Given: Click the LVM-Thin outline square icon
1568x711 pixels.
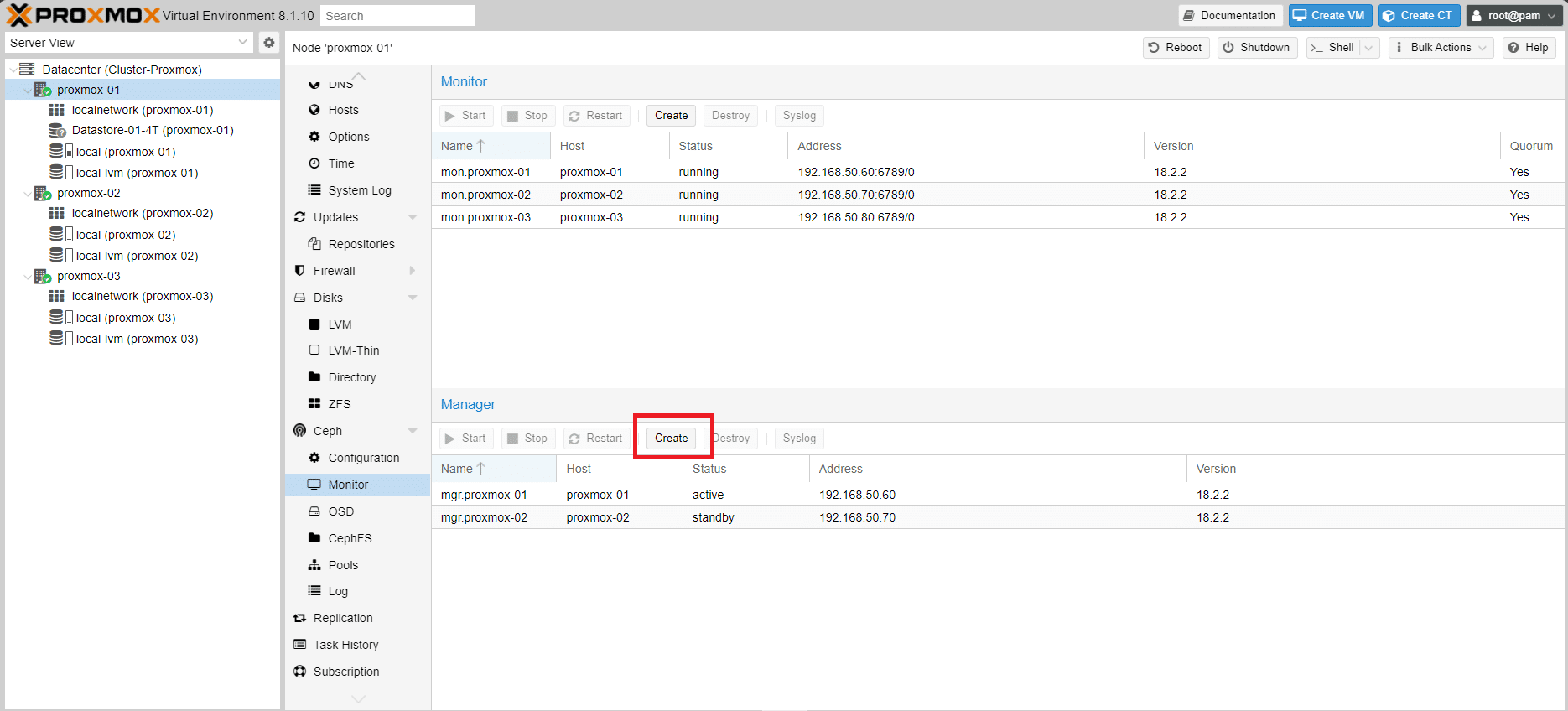Looking at the screenshot, I should click(314, 350).
